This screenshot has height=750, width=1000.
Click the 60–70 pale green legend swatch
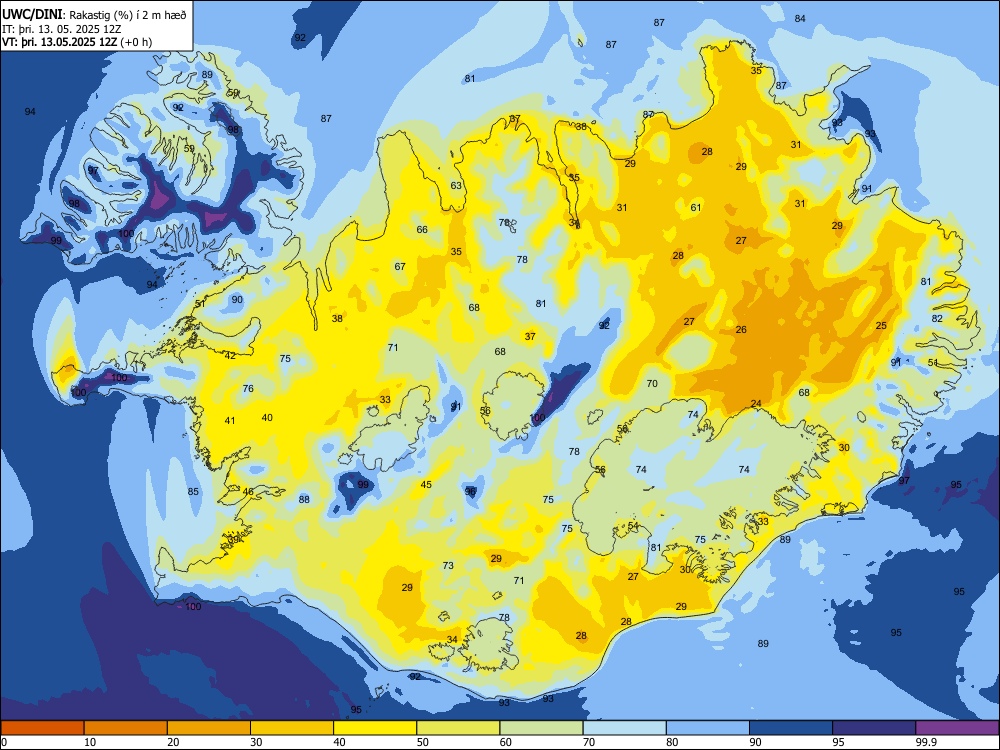coord(541,728)
